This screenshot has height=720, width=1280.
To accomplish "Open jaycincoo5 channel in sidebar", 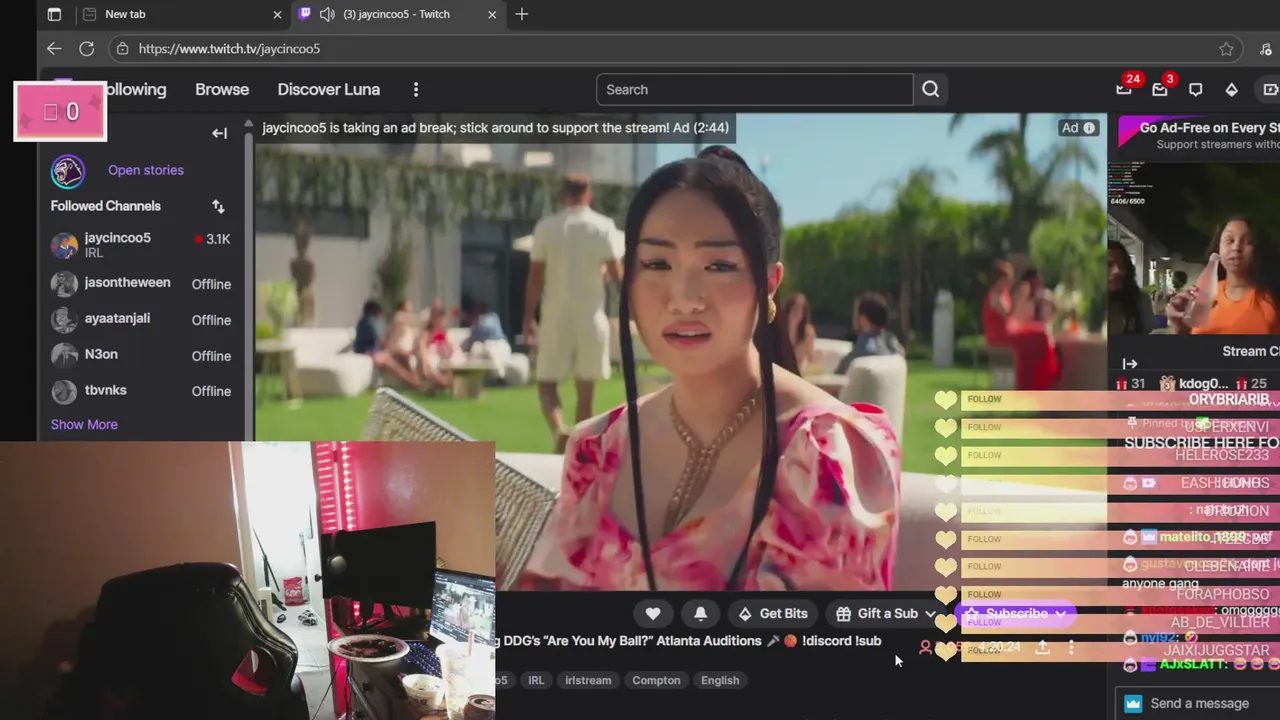I will tap(141, 245).
